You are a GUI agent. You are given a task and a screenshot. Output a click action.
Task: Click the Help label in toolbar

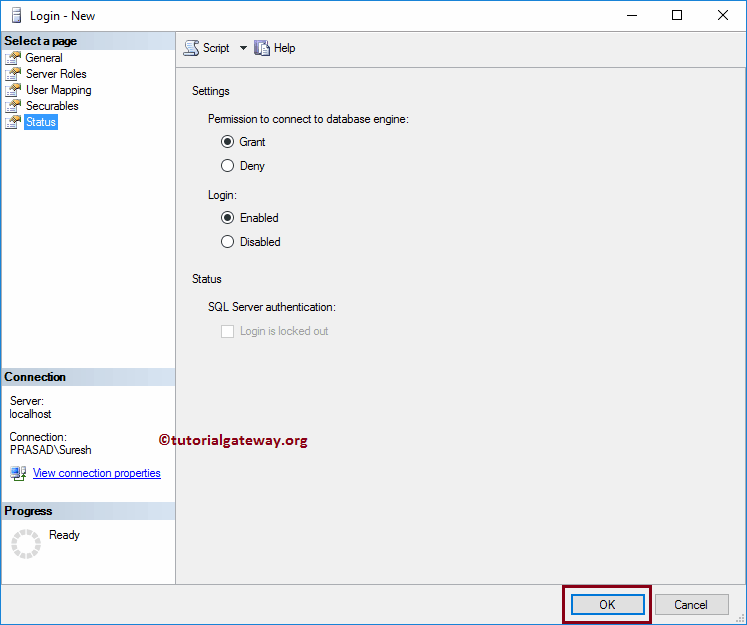click(284, 48)
